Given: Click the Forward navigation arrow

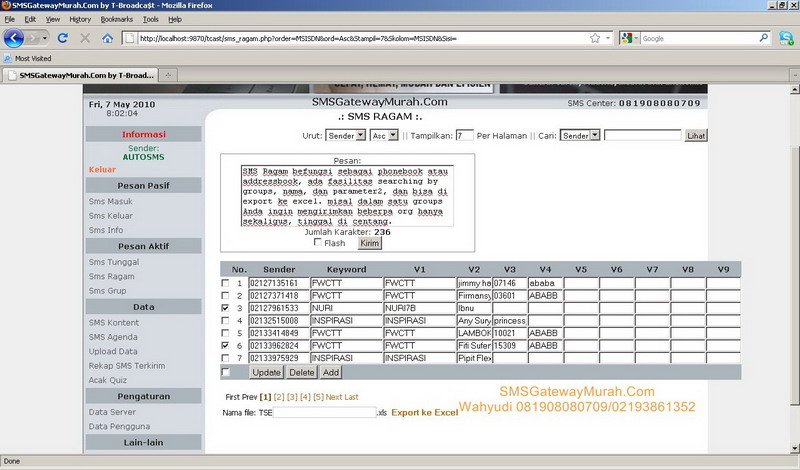Looking at the screenshot, I should [34, 38].
